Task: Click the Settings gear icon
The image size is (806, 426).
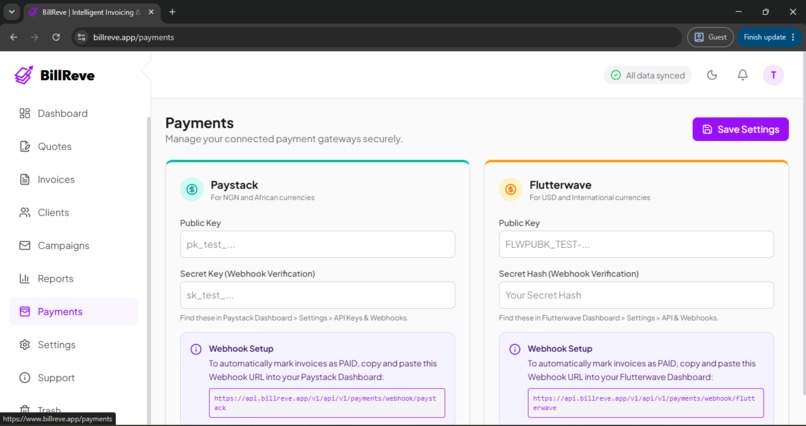Action: coord(25,345)
